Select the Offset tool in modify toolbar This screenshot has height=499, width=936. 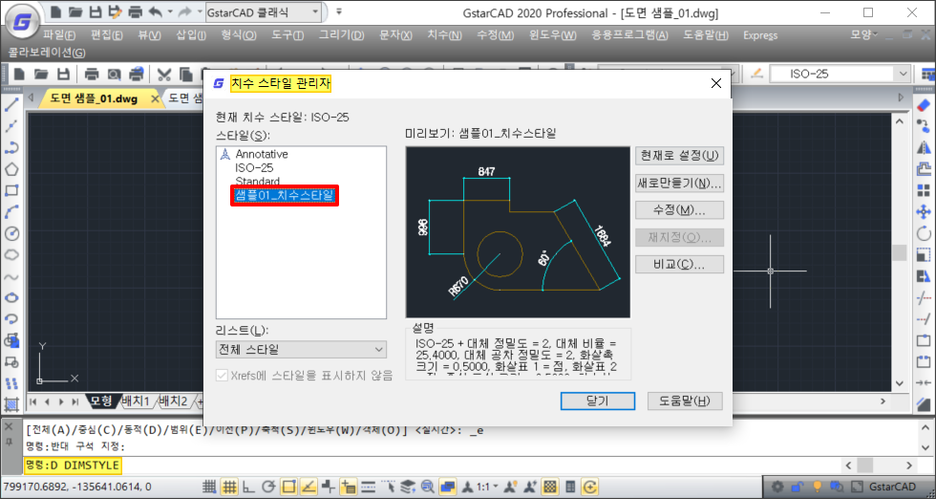click(923, 170)
